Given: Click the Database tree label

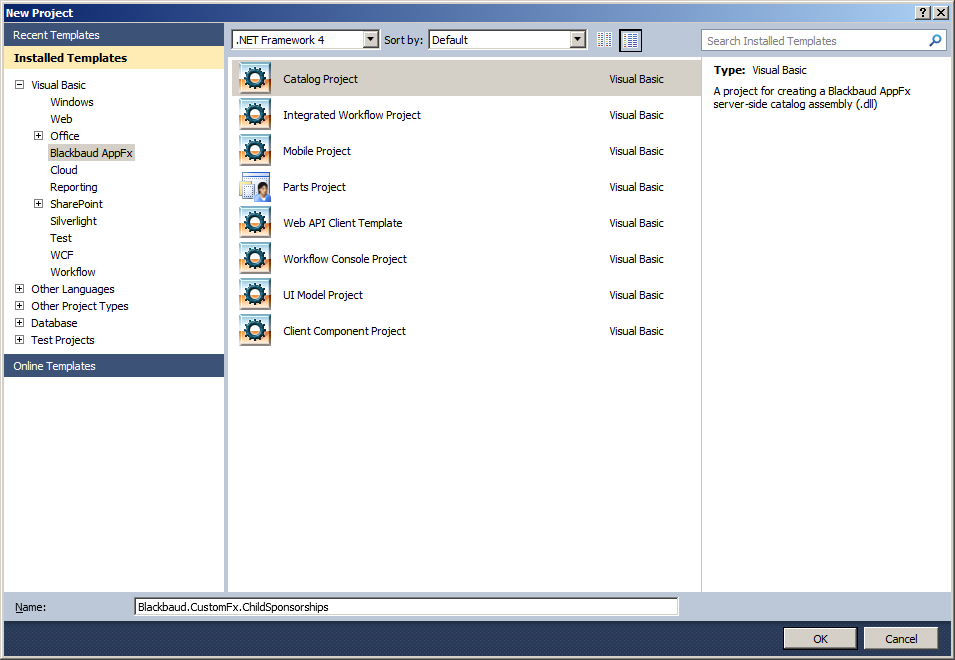Looking at the screenshot, I should 54,323.
